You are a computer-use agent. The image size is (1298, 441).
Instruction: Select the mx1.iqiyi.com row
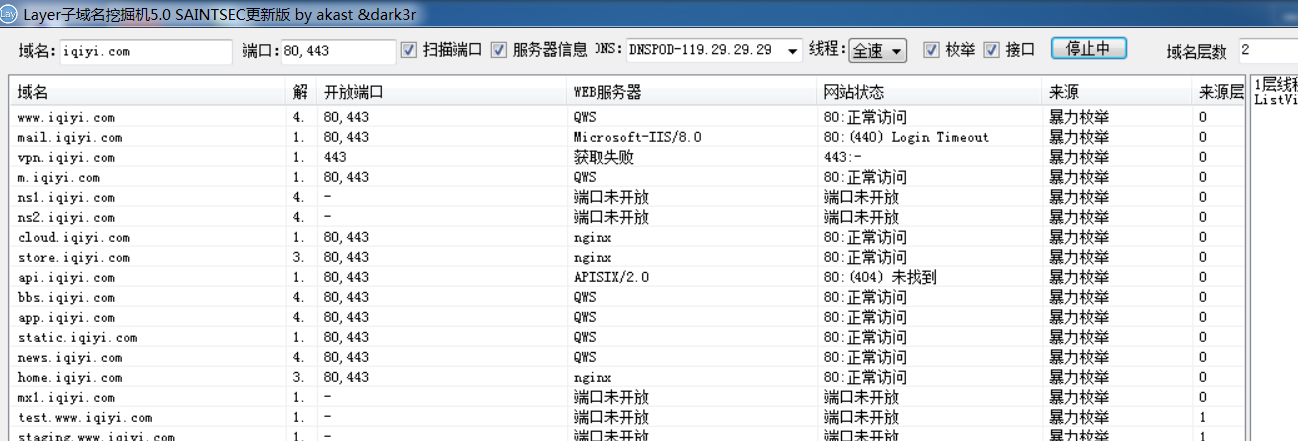(627, 397)
